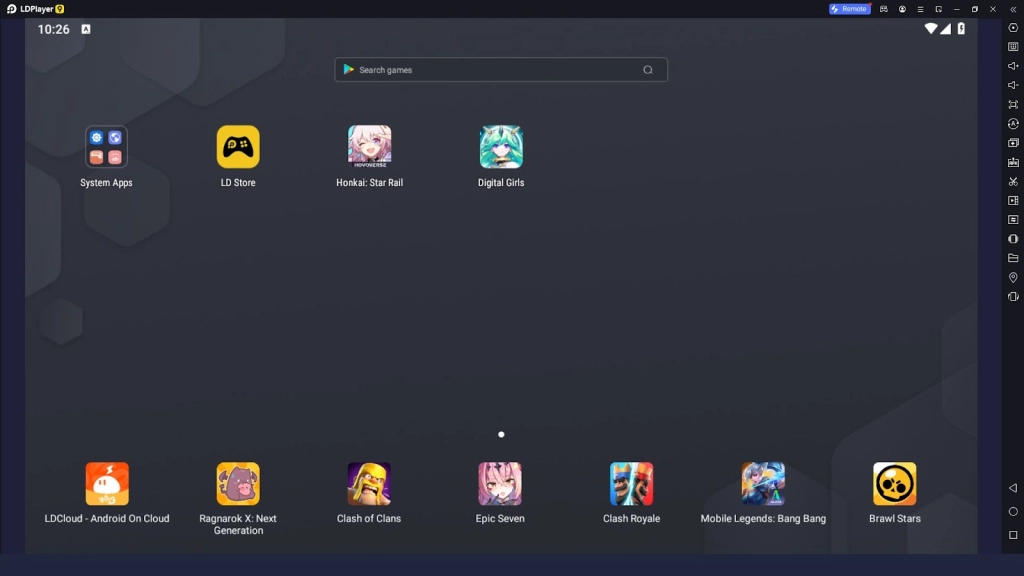Click the Remote button in title bar
Viewport: 1024px width, 576px height.
[850, 9]
